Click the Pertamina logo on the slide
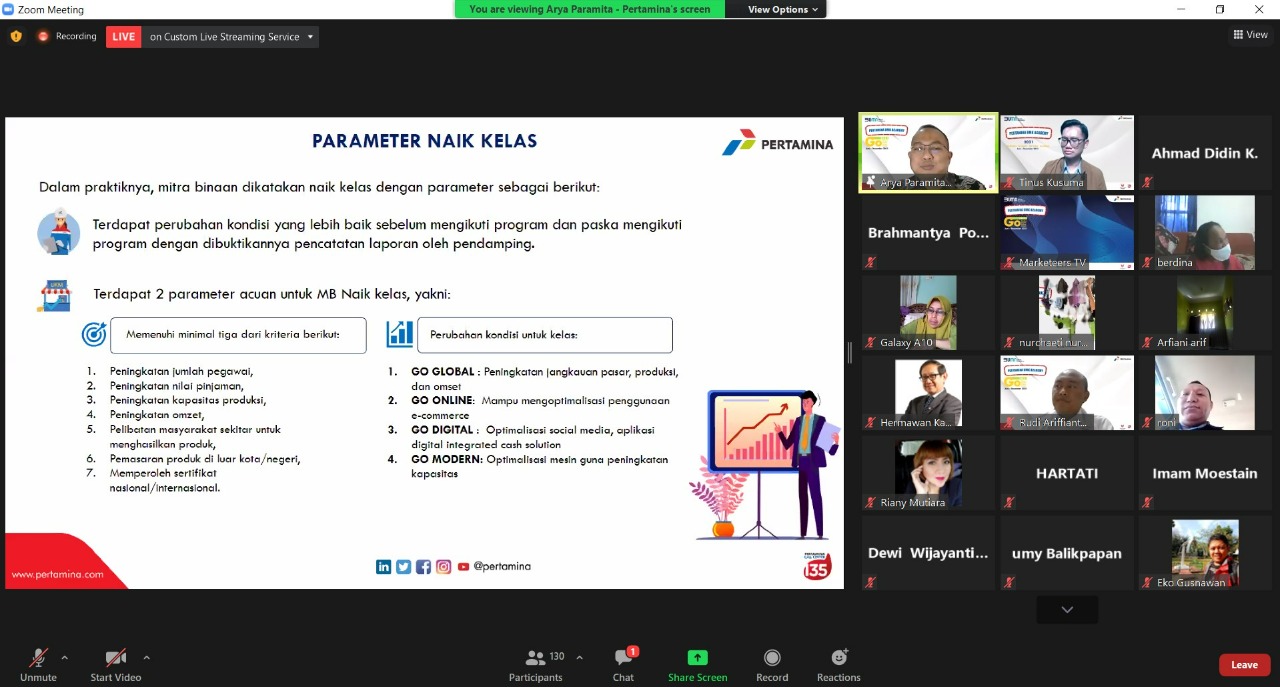The width and height of the screenshot is (1280, 687). [x=778, y=143]
